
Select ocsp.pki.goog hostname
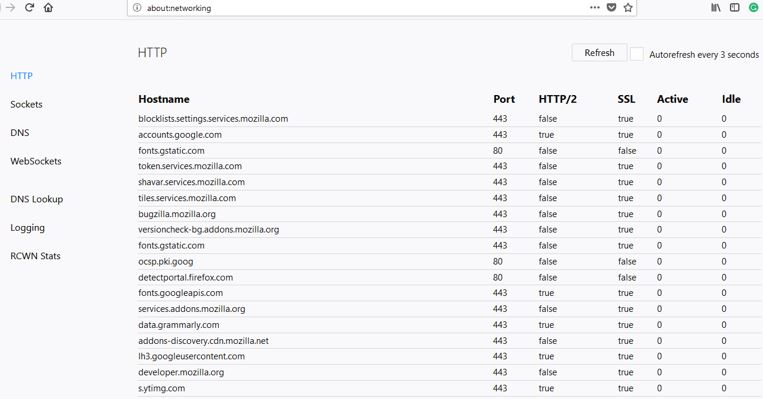(x=165, y=262)
